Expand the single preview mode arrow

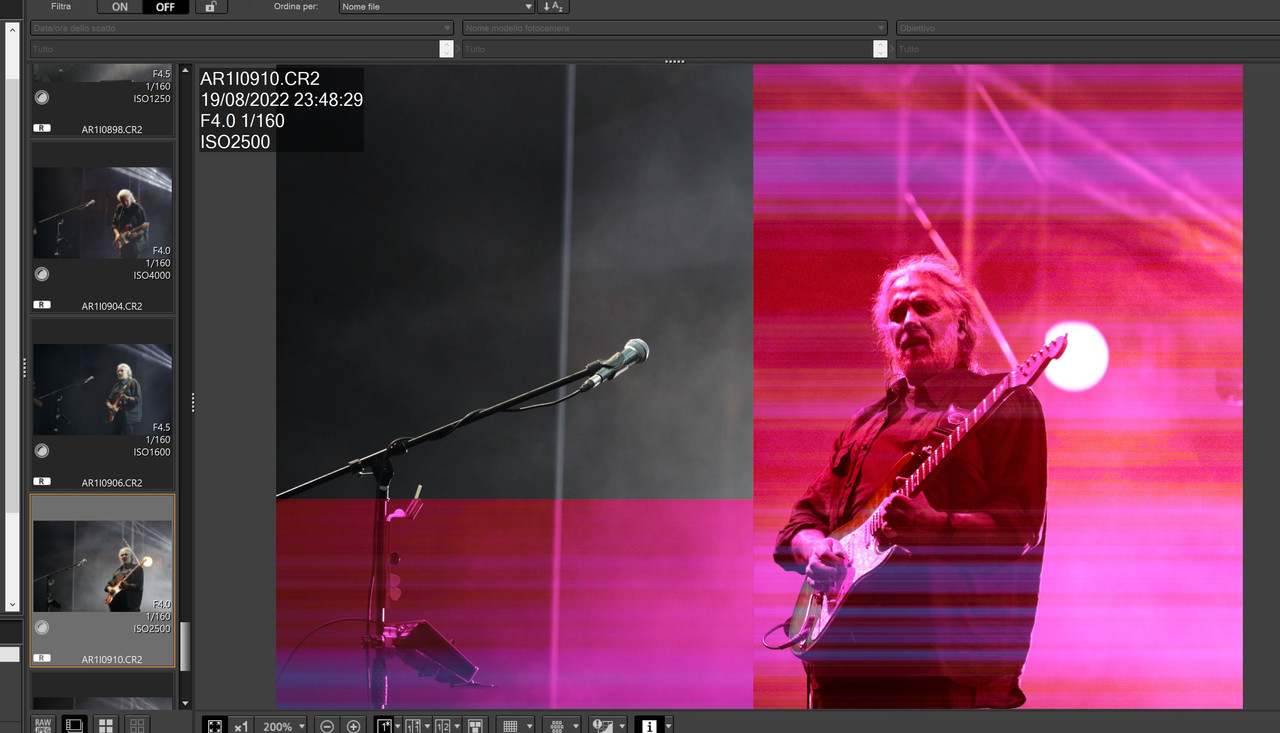[398, 726]
